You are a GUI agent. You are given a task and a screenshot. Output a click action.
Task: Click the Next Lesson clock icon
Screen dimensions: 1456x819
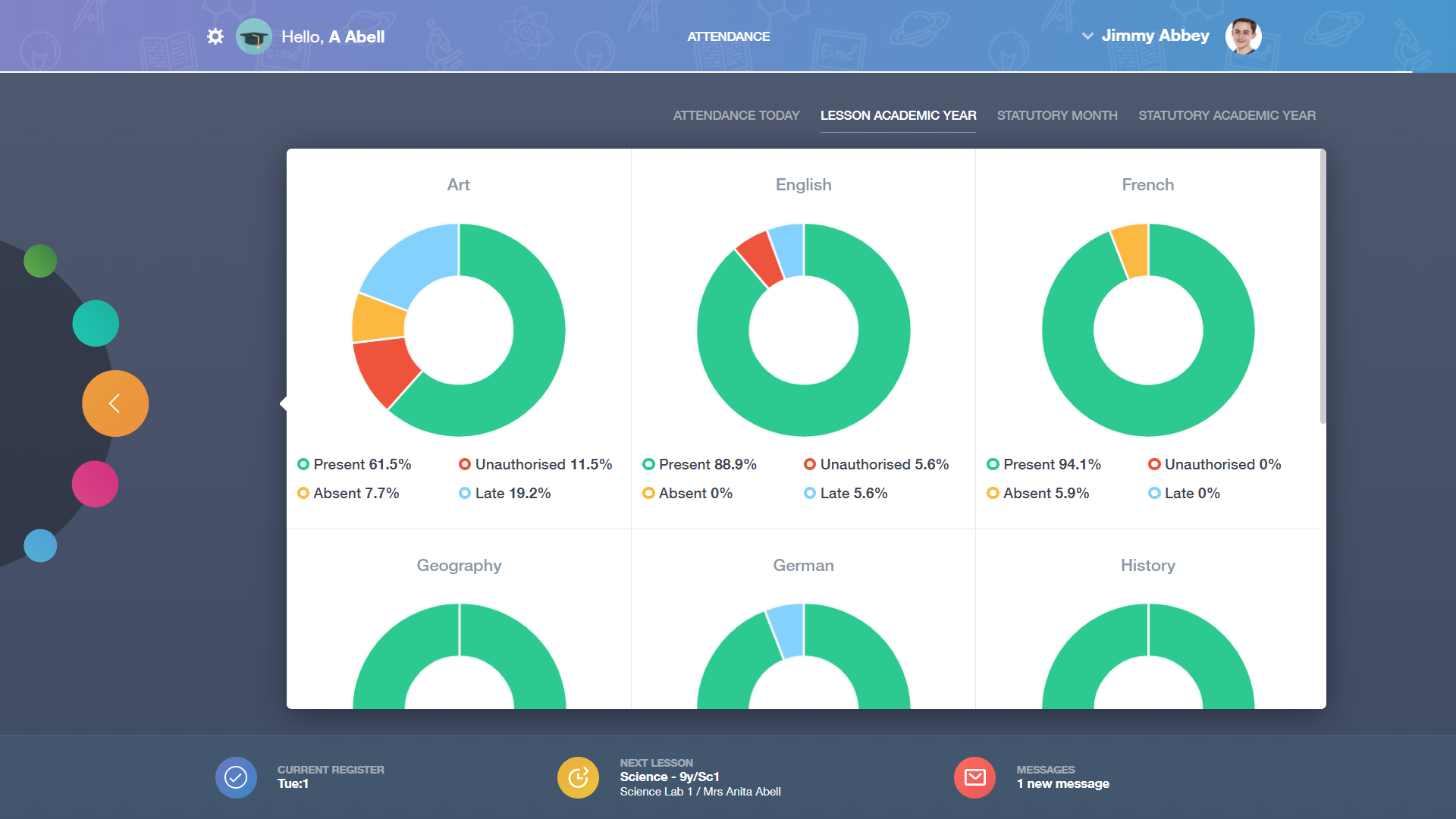coord(578,777)
